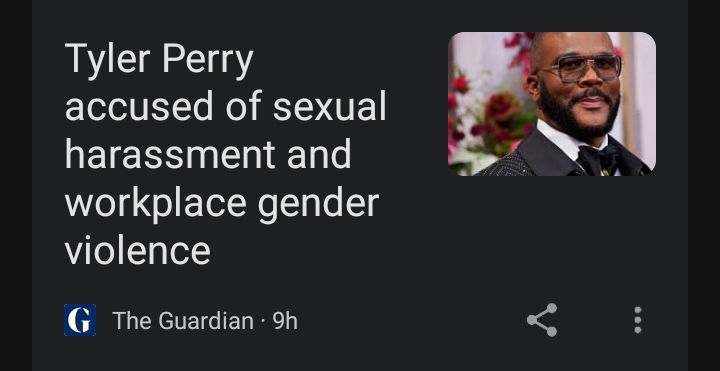Image resolution: width=720 pixels, height=371 pixels.
Task: Click the word "violence" in the headline
Action: pos(138,250)
